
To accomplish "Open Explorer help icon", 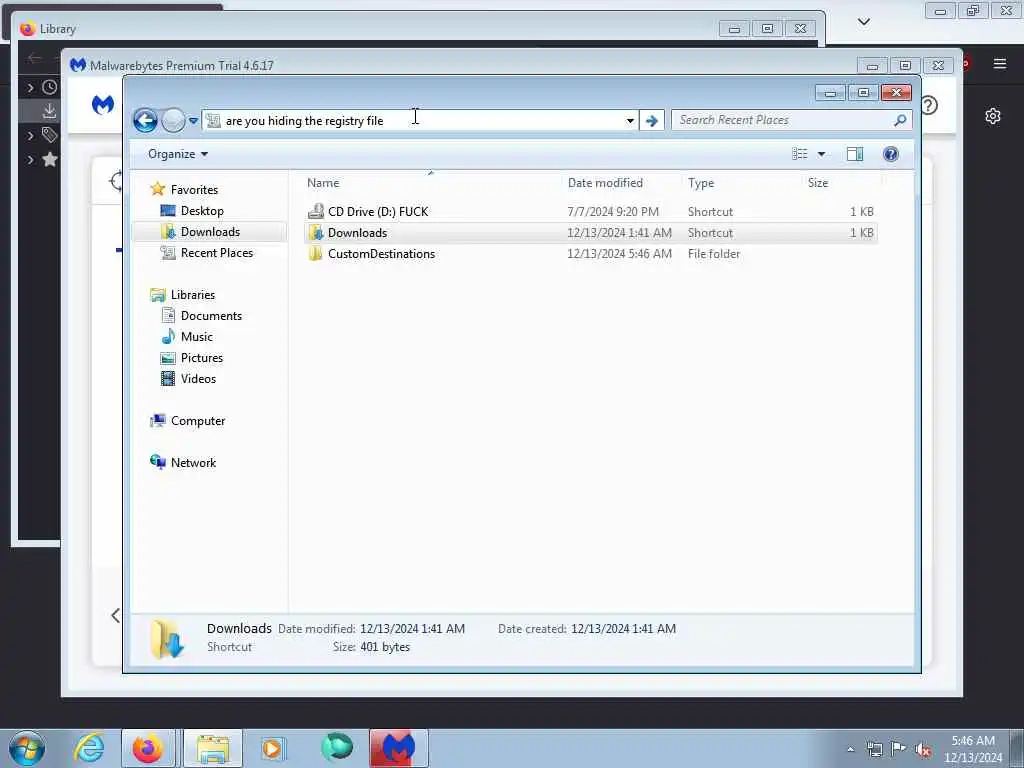I will (890, 154).
